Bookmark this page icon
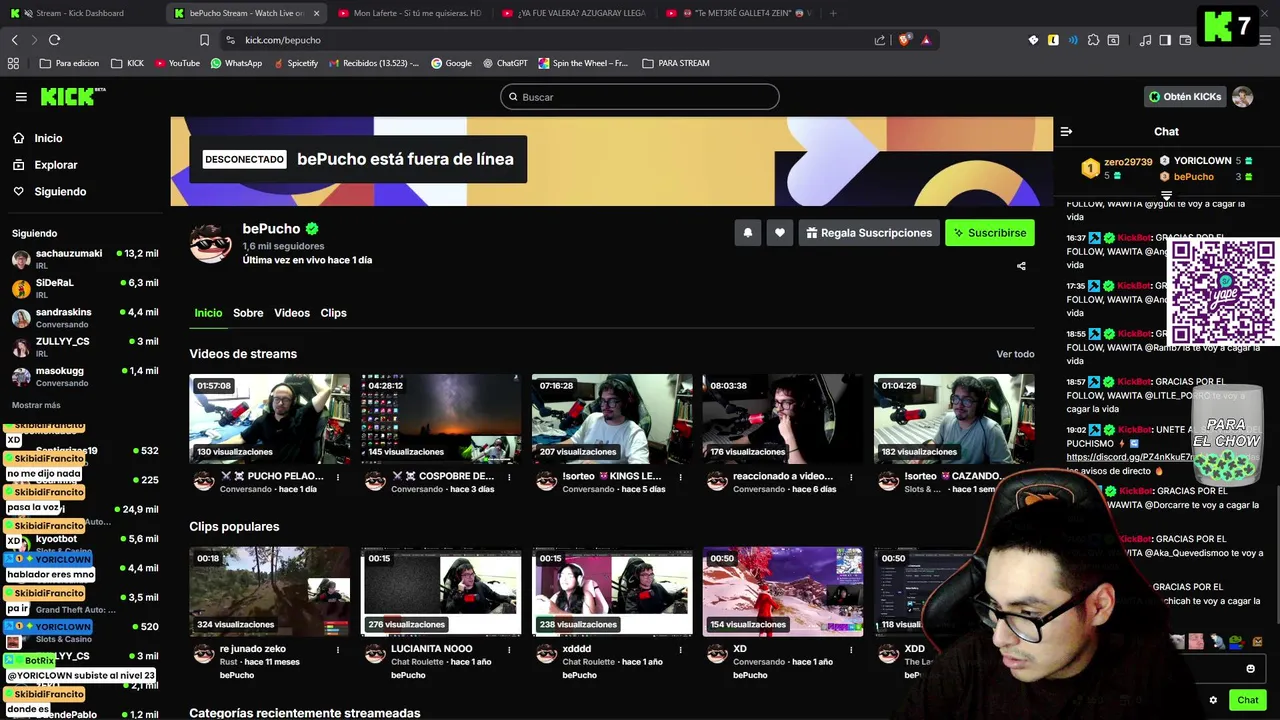Image resolution: width=1280 pixels, height=720 pixels. 204,40
